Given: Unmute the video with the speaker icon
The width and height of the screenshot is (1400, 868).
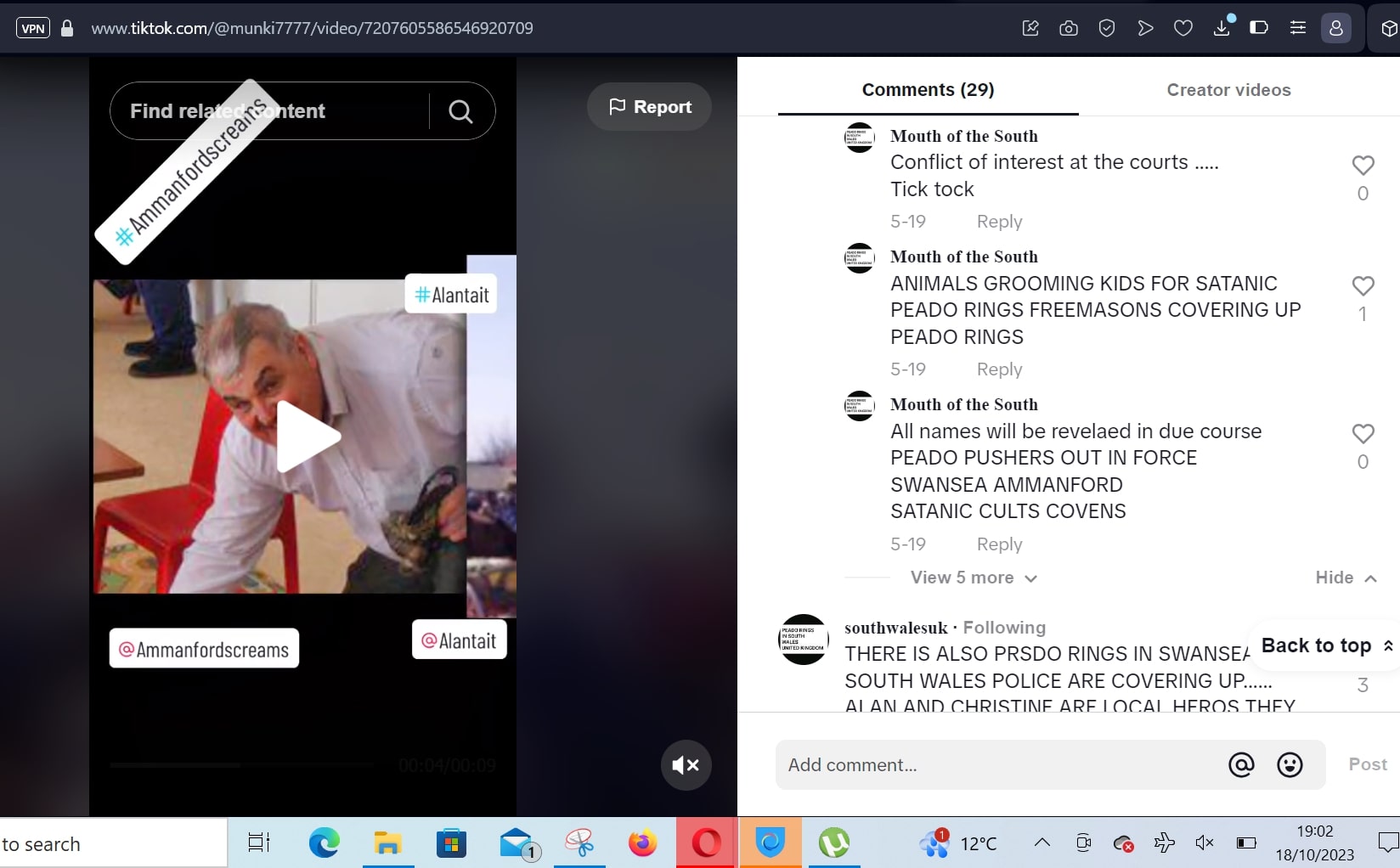Looking at the screenshot, I should 686,765.
